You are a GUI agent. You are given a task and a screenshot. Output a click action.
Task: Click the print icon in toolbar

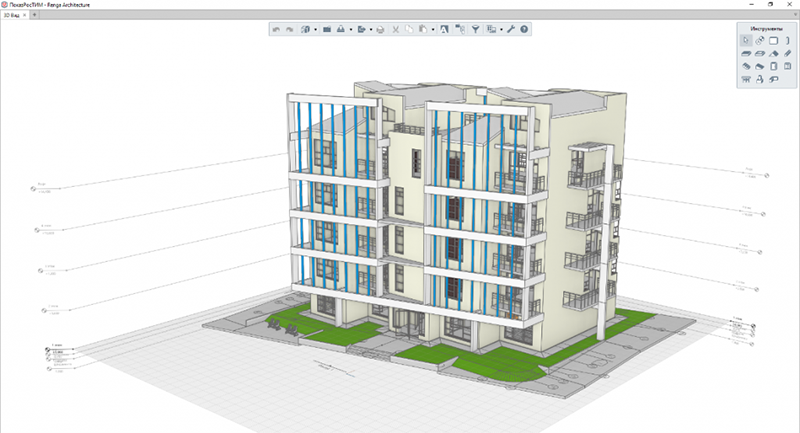pos(380,30)
